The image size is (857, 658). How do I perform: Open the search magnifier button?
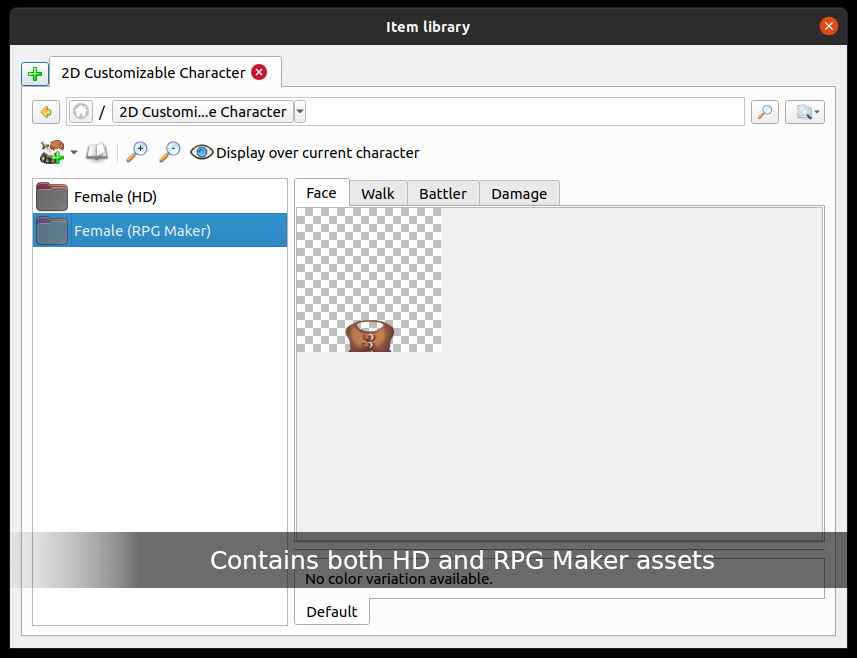[x=765, y=112]
